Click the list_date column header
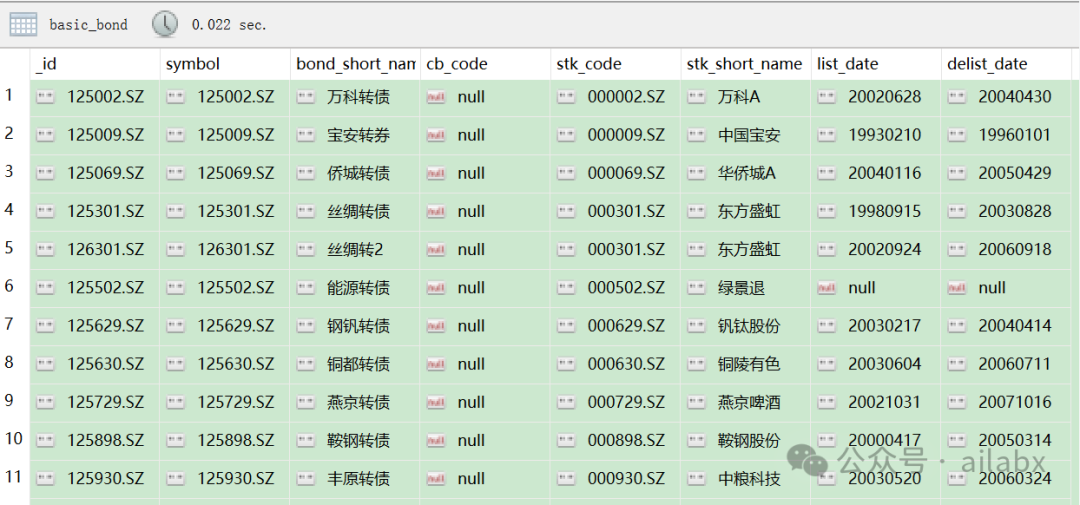This screenshot has height=505, width=1080. coord(875,64)
